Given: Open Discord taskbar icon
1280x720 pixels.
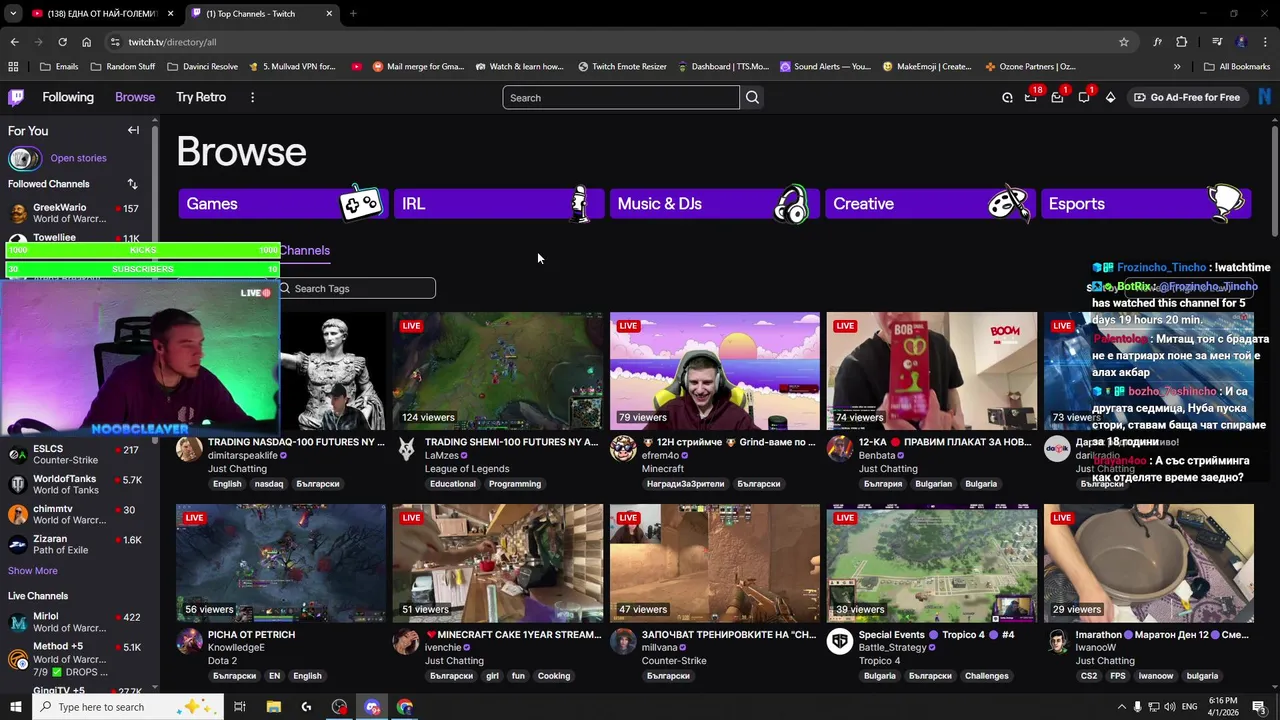Looking at the screenshot, I should click(373, 707).
